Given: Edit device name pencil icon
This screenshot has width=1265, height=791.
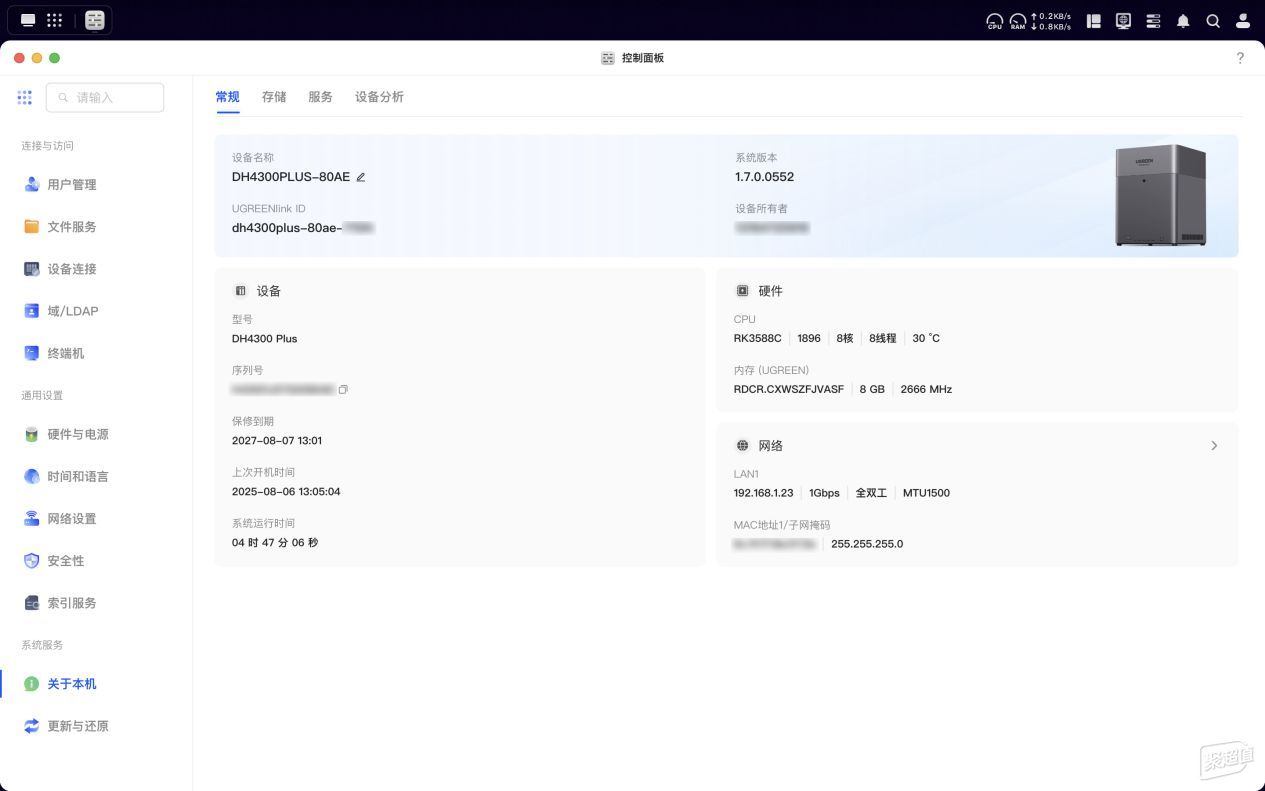Looking at the screenshot, I should [361, 177].
